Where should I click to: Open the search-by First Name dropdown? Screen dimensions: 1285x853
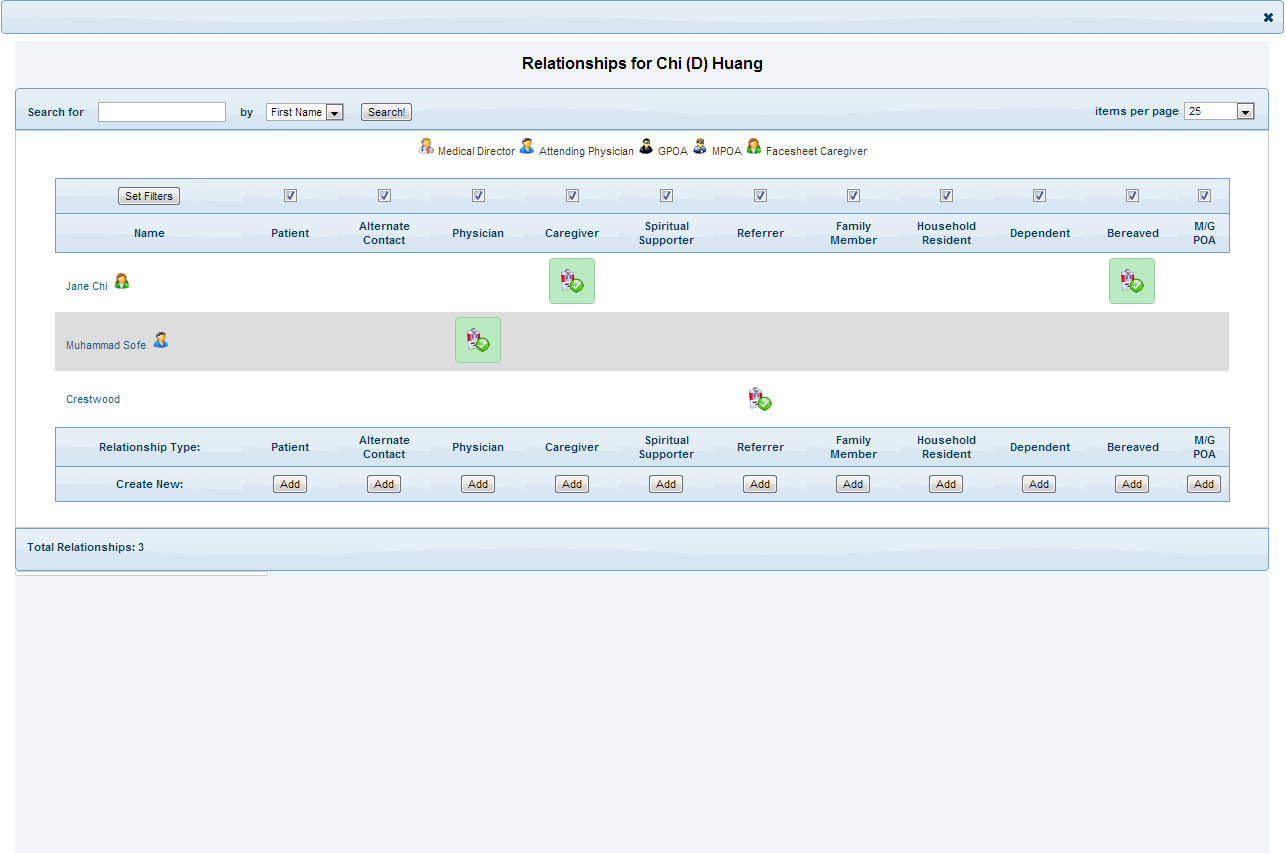point(305,112)
